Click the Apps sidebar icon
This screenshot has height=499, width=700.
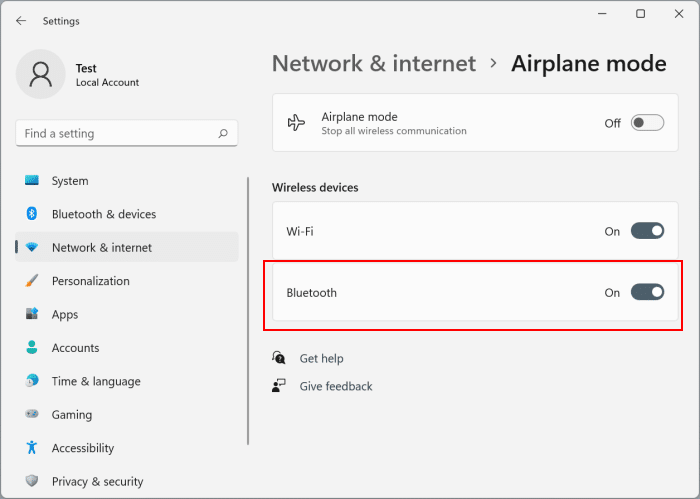click(32, 314)
